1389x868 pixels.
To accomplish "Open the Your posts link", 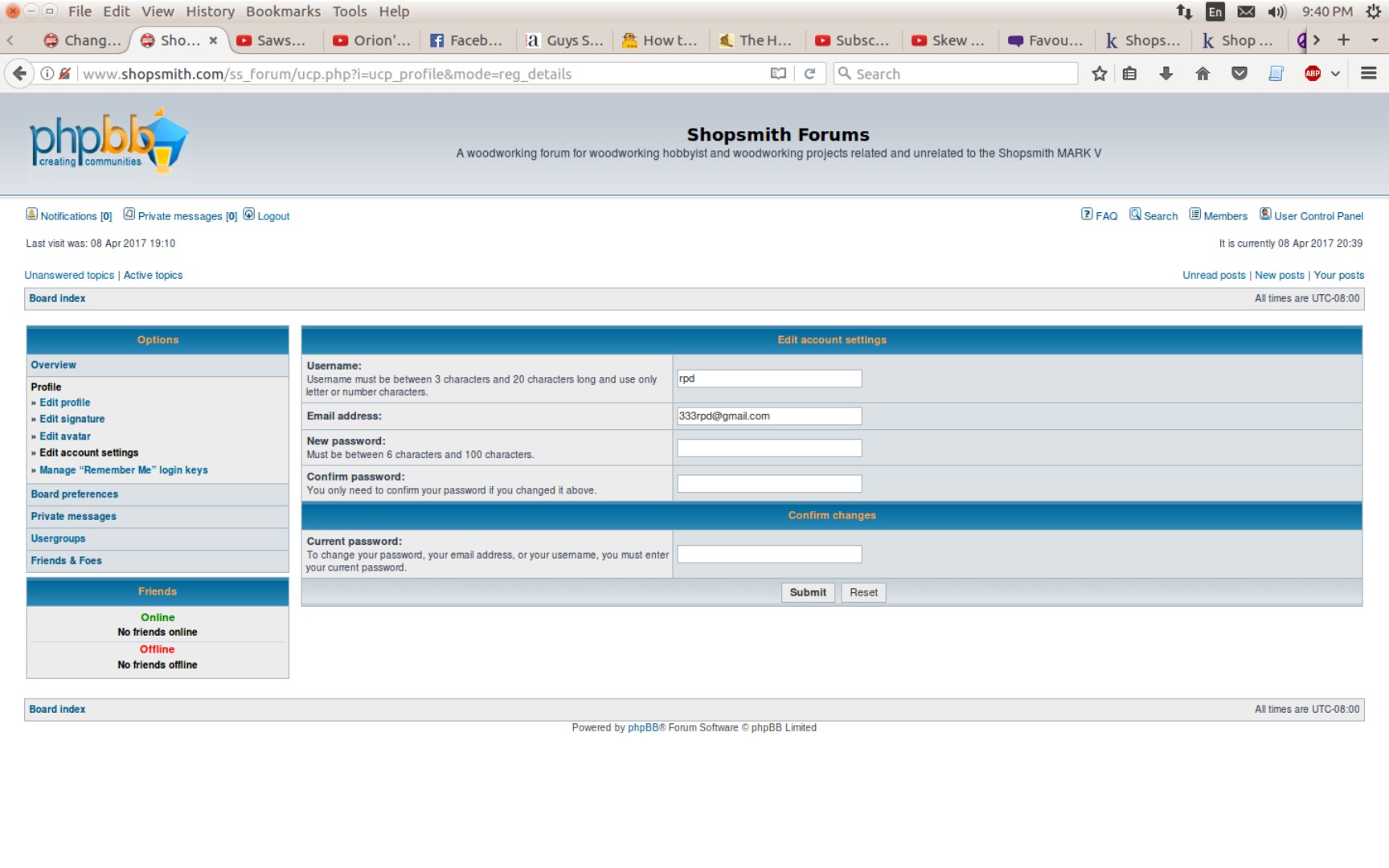I will click(1339, 275).
